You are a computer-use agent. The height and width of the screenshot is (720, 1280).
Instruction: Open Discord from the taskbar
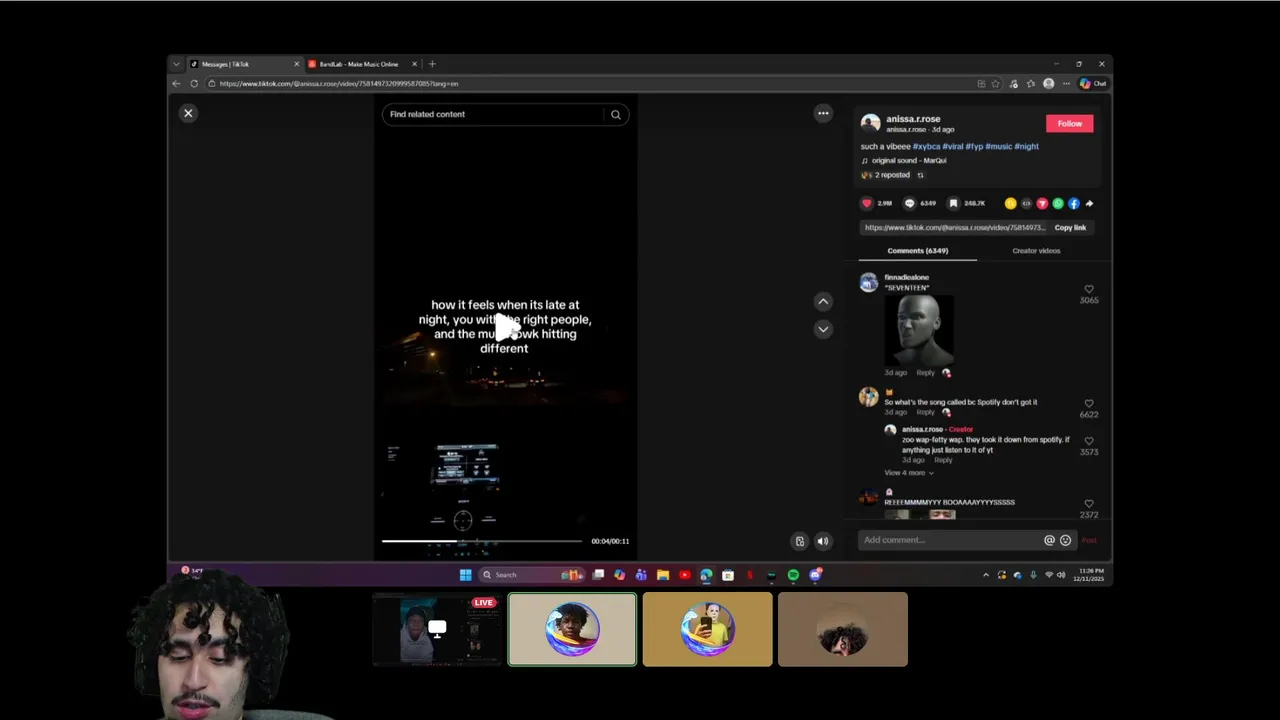tap(815, 575)
